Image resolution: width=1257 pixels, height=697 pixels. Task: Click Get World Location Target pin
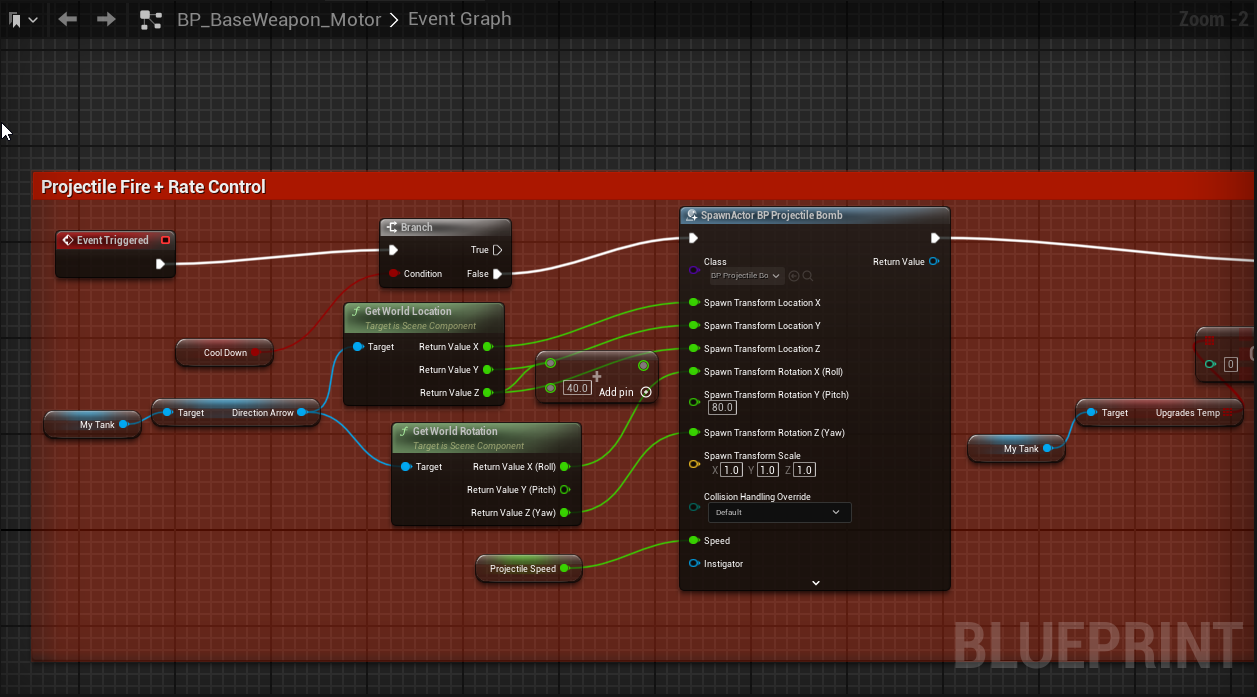point(357,347)
